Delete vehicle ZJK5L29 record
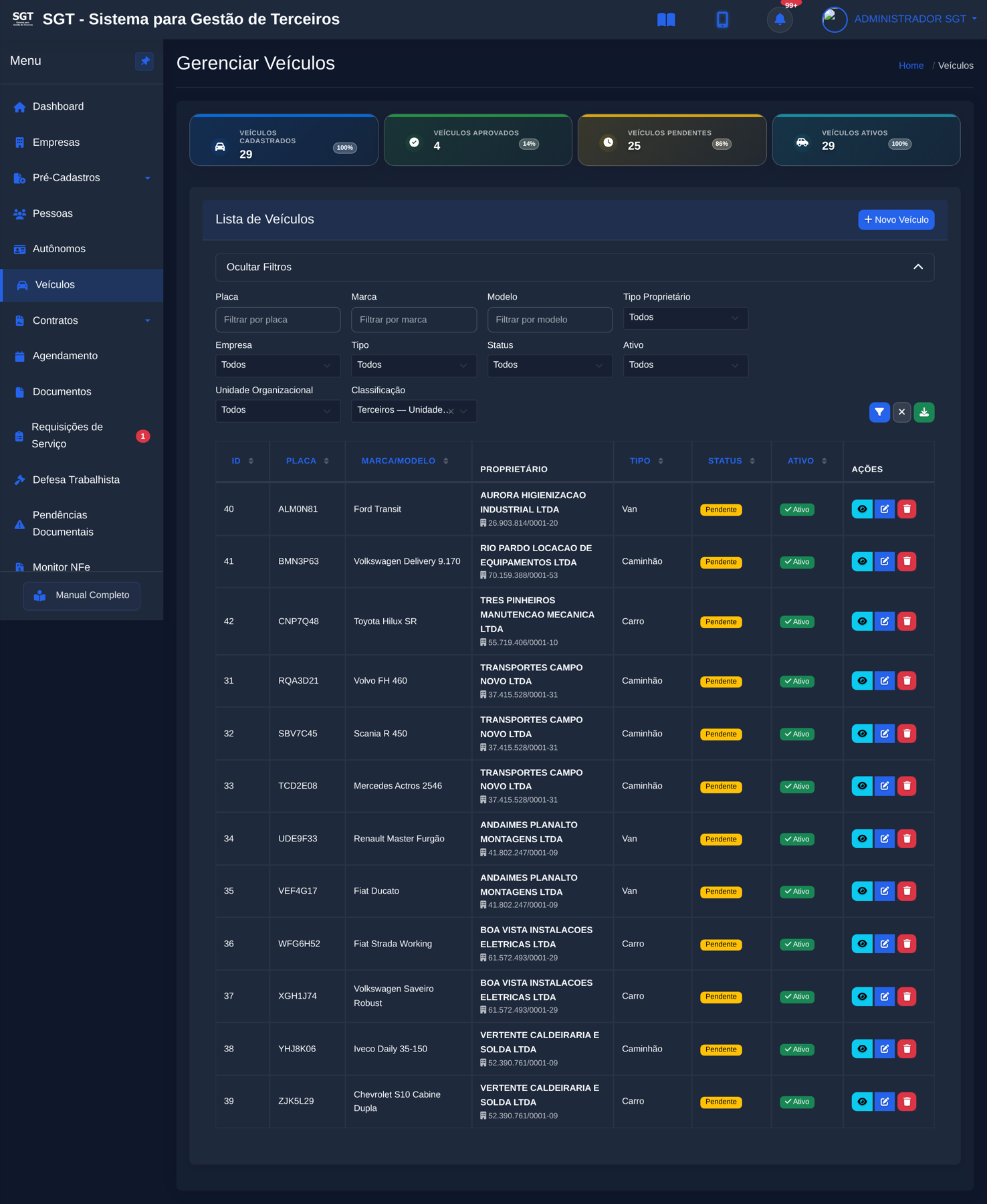 point(907,1102)
